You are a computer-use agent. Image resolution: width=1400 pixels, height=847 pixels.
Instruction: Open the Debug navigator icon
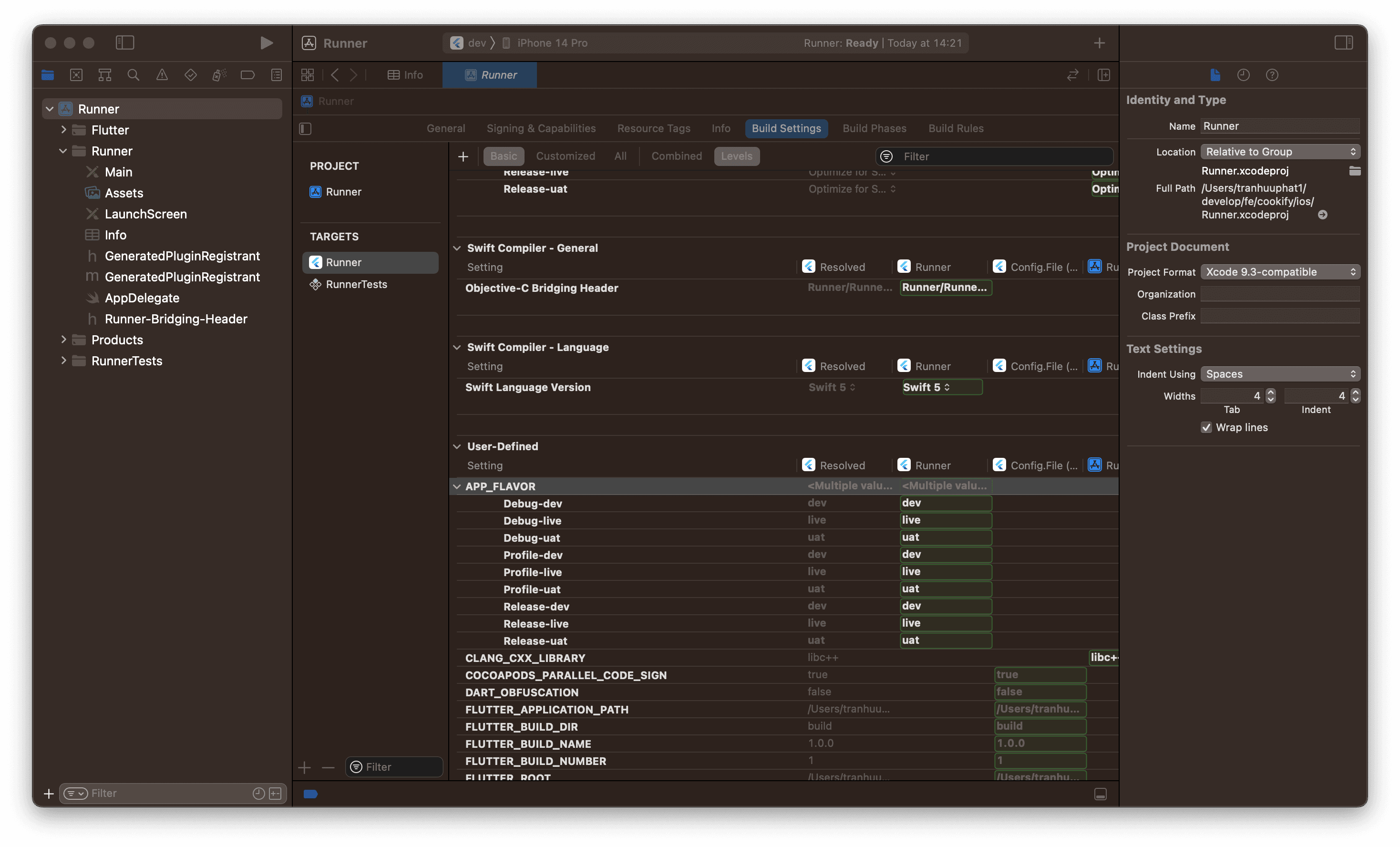click(x=219, y=74)
